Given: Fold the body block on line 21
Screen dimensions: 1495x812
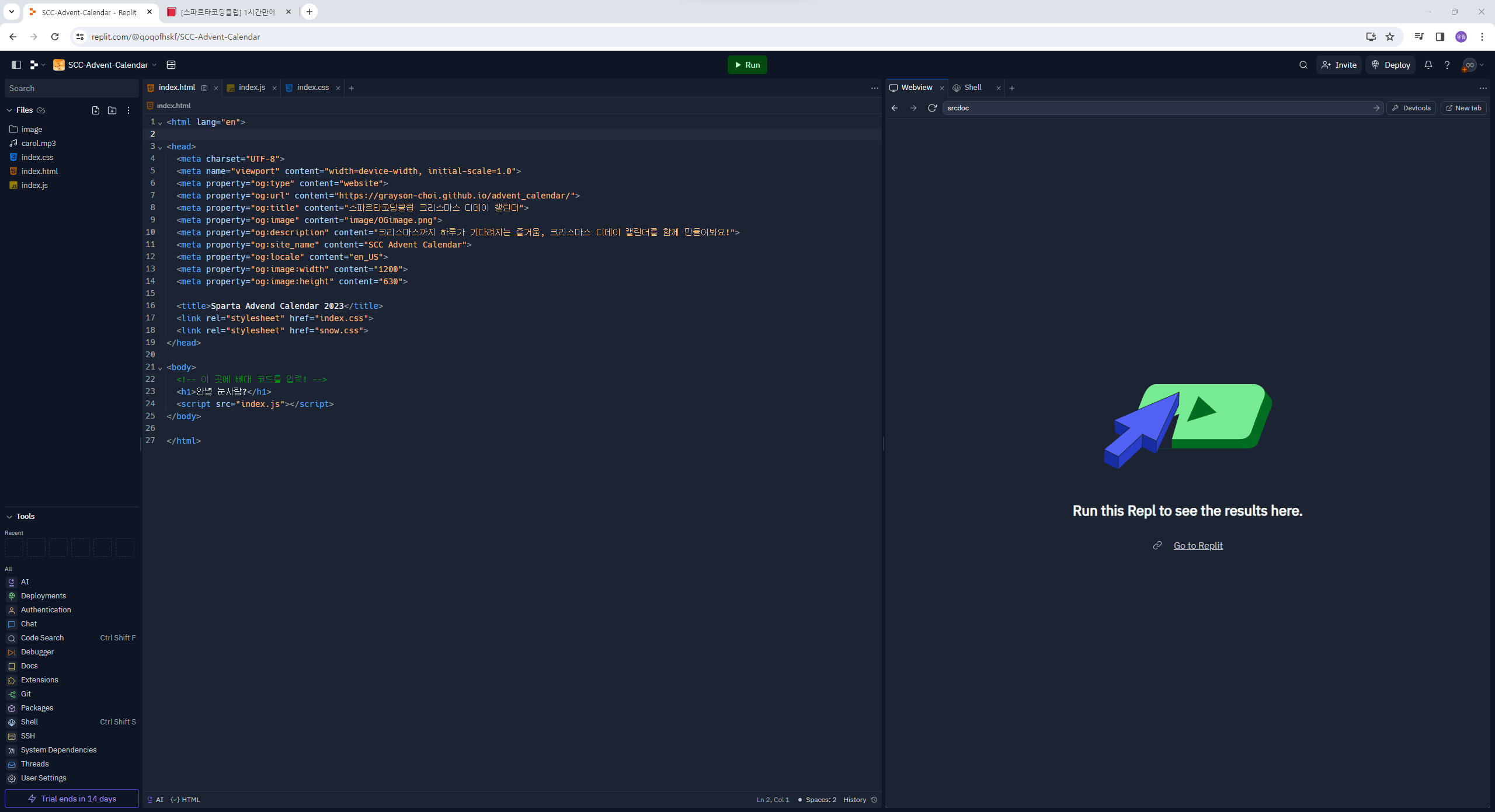Looking at the screenshot, I should pos(160,368).
